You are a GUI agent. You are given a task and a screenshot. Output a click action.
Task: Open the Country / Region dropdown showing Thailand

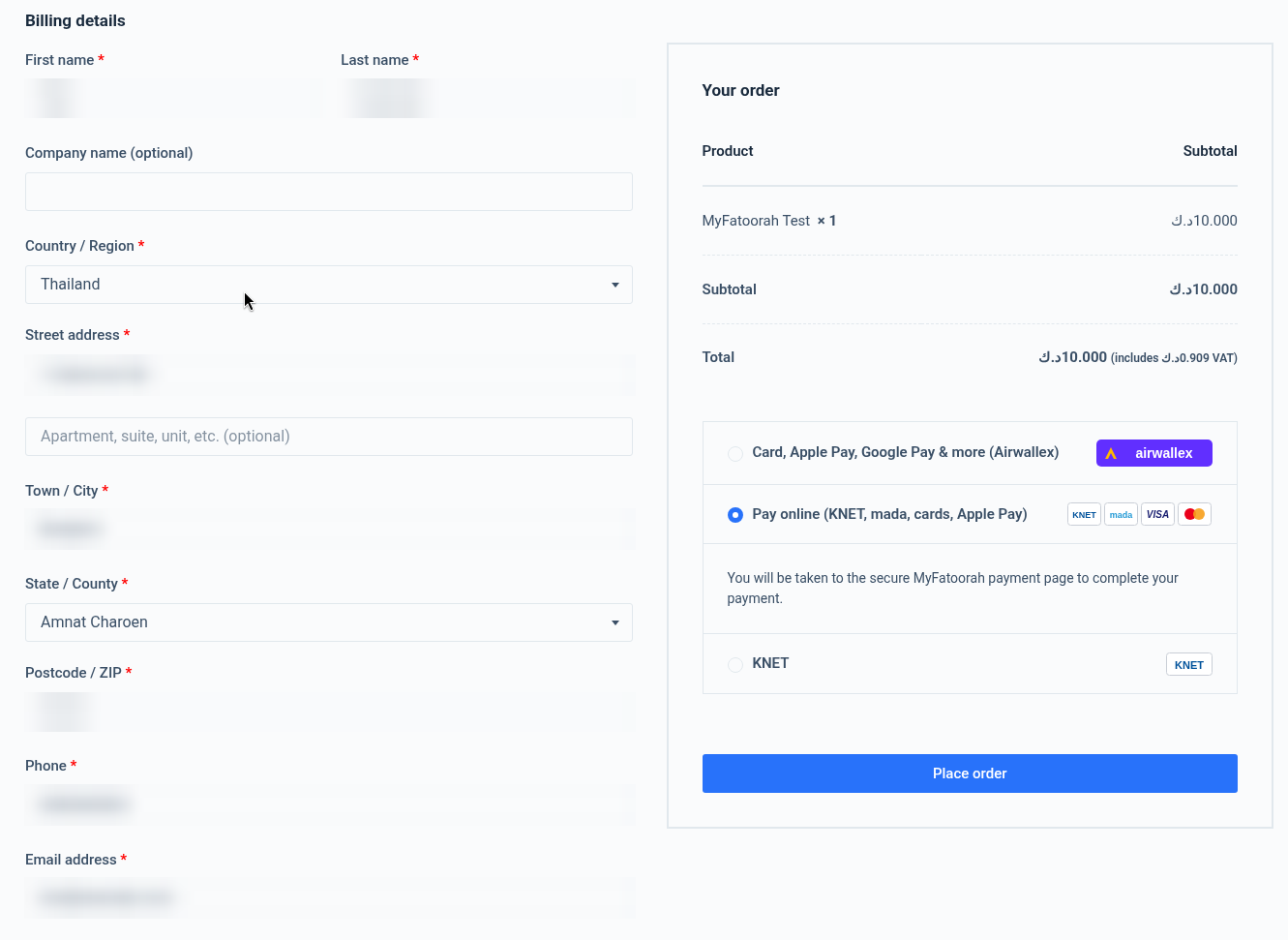(329, 285)
